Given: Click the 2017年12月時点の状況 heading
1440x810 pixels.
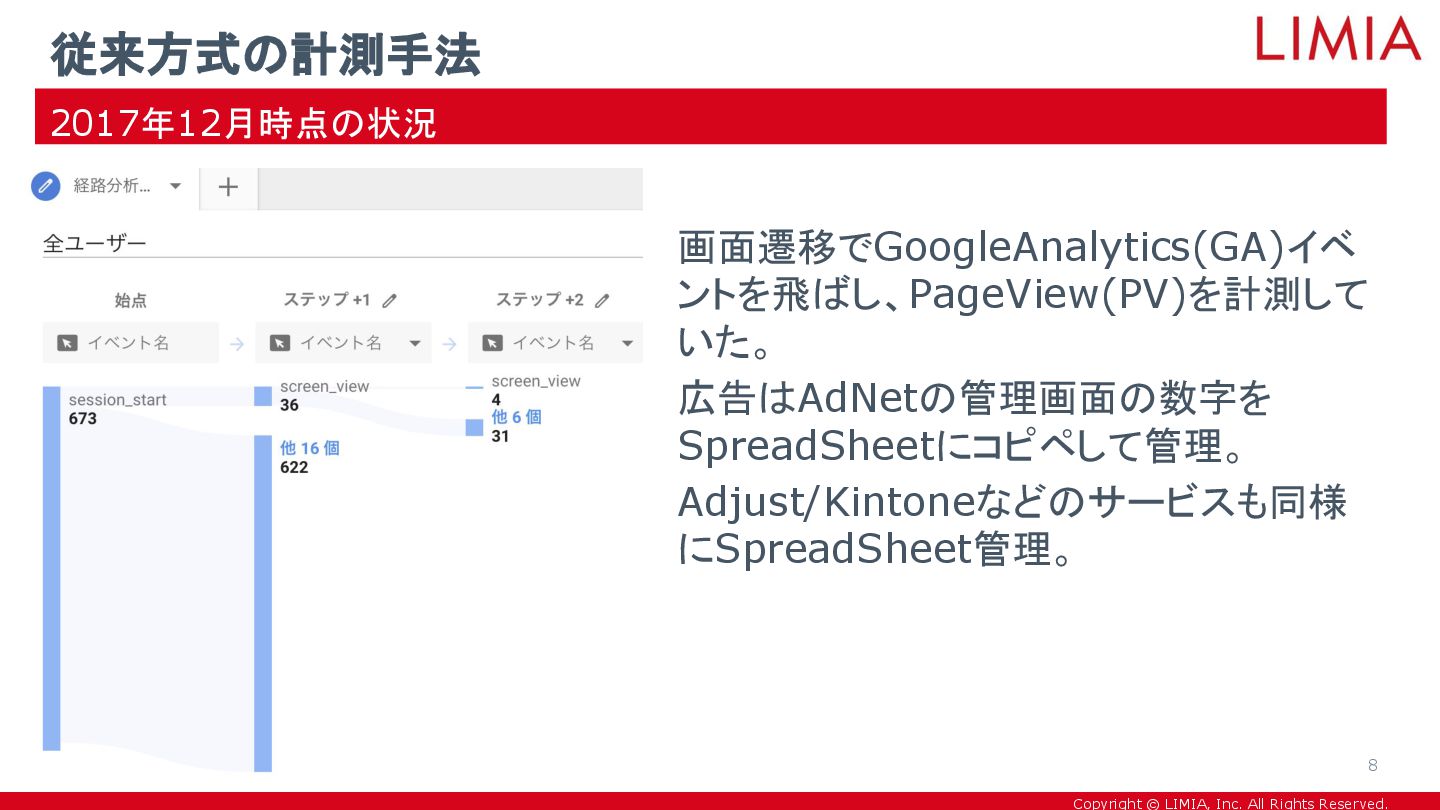Looking at the screenshot, I should pyautogui.click(x=243, y=122).
